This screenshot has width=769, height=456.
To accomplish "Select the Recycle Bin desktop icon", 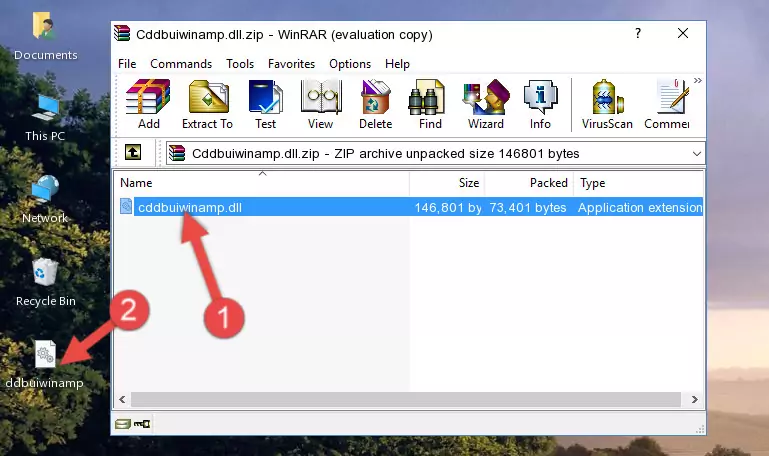I will coord(45,282).
